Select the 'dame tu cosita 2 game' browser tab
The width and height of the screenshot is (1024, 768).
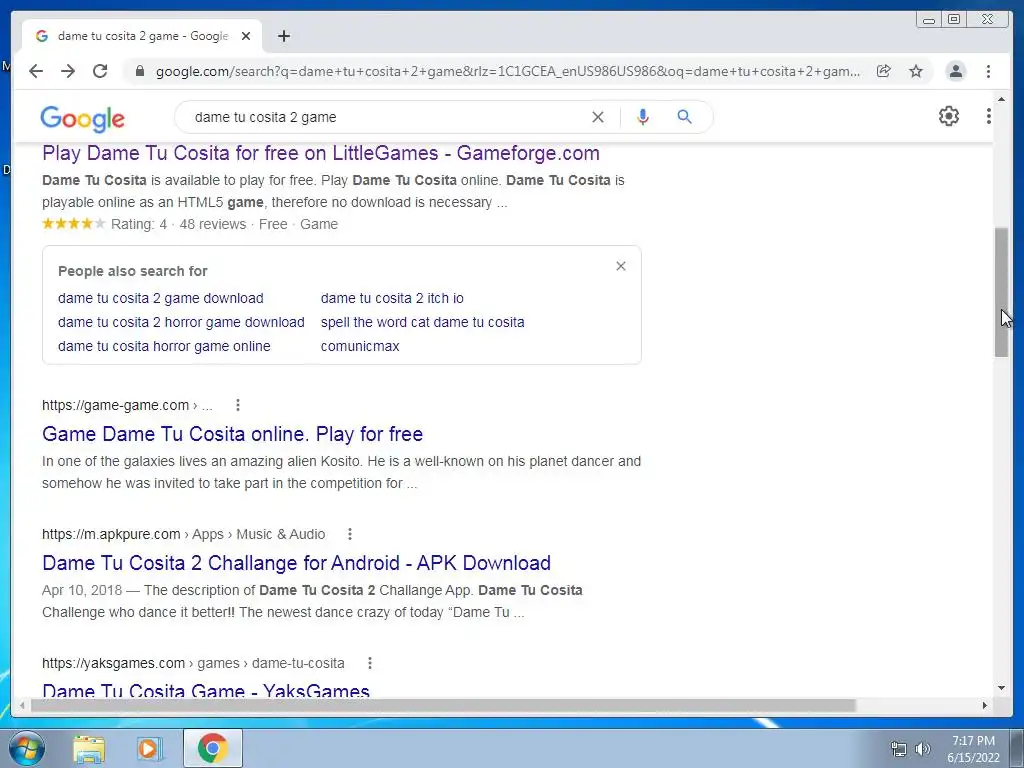tap(142, 36)
